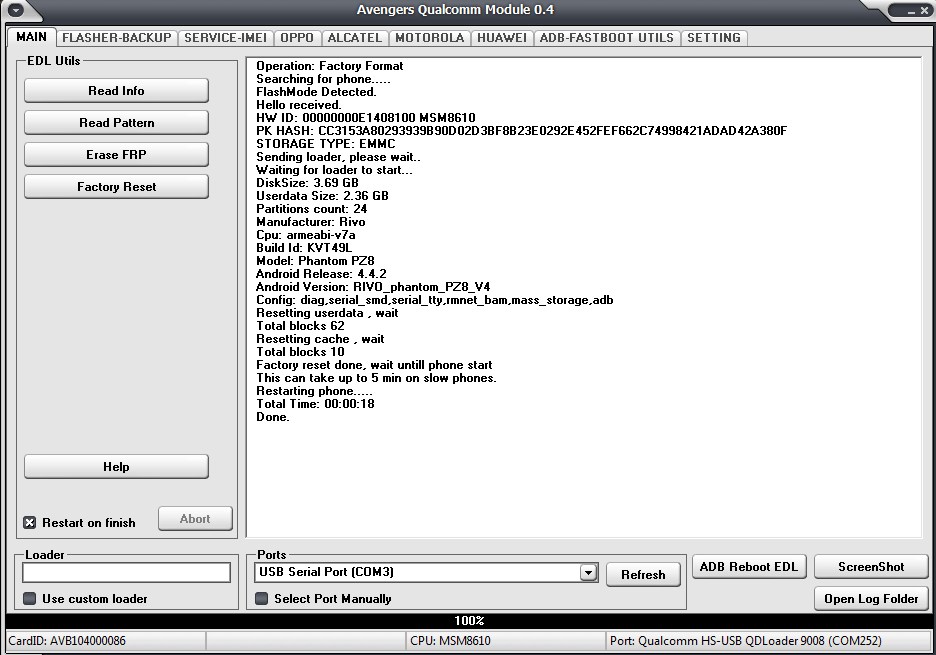This screenshot has width=936, height=655.
Task: Go to the HUAWEI tab
Action: coord(501,38)
